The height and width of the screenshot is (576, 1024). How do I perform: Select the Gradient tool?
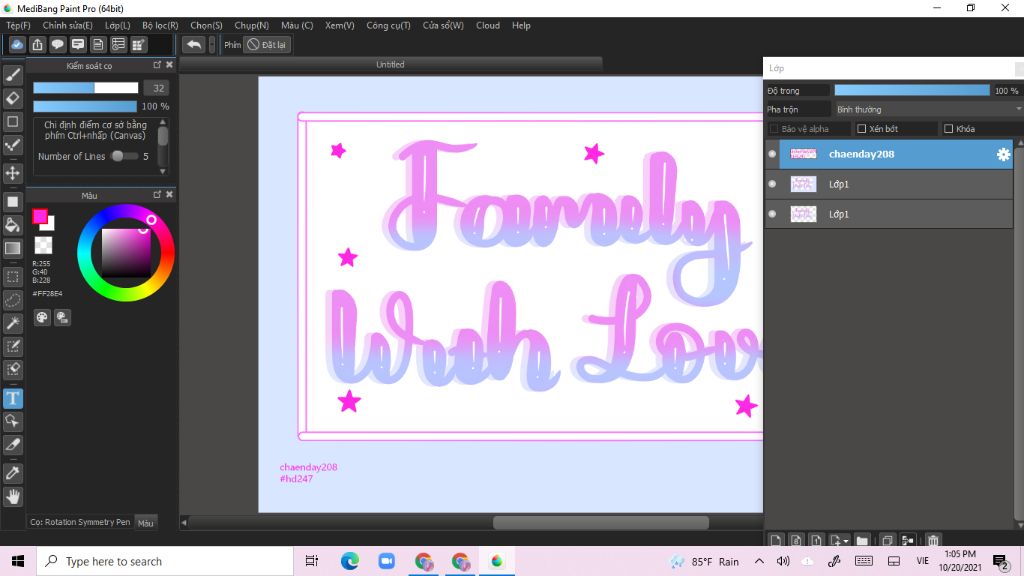pos(12,248)
